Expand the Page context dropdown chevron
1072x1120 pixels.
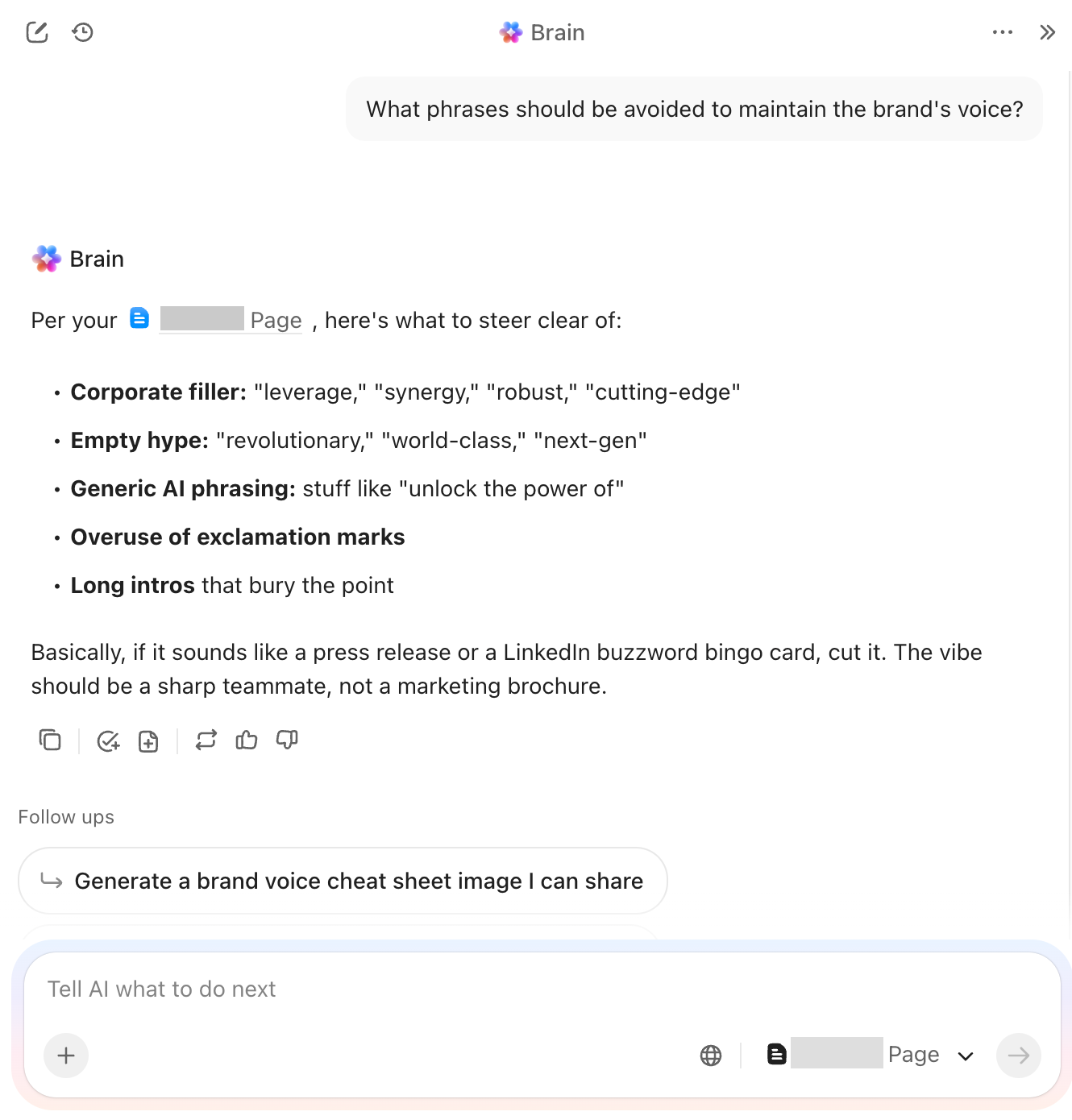click(966, 1056)
